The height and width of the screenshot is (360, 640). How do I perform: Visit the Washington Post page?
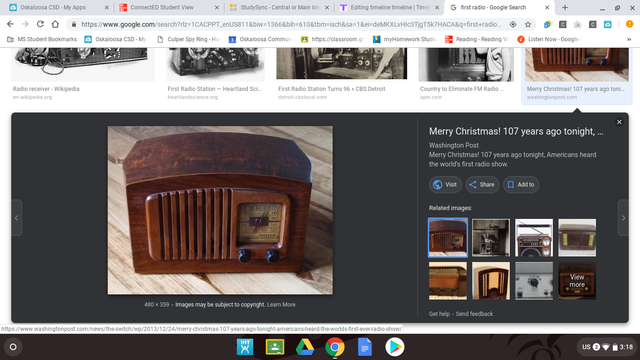pos(445,184)
